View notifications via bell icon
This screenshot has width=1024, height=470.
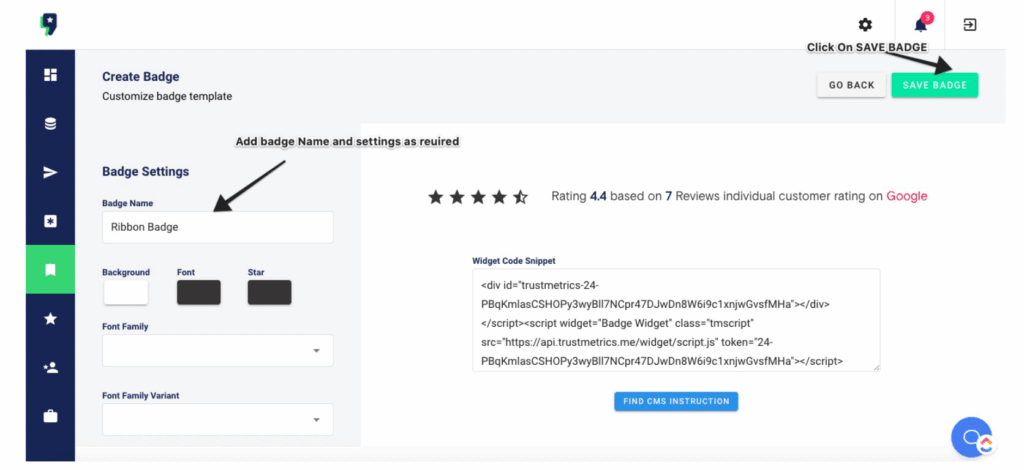(x=921, y=25)
